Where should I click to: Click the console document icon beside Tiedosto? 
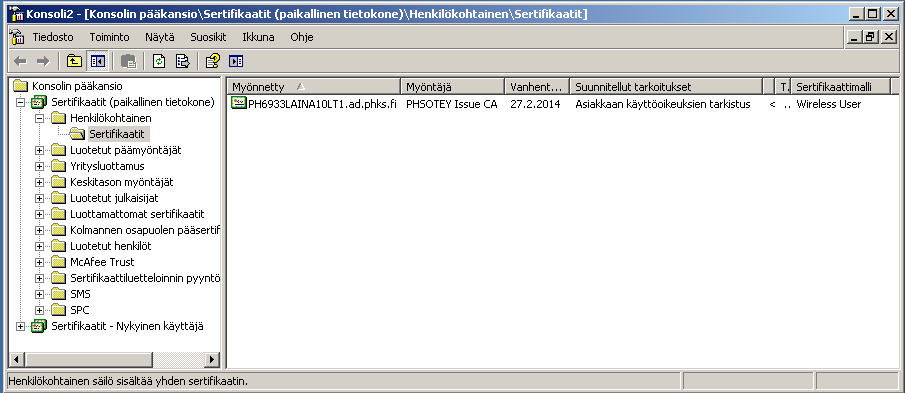click(17, 38)
